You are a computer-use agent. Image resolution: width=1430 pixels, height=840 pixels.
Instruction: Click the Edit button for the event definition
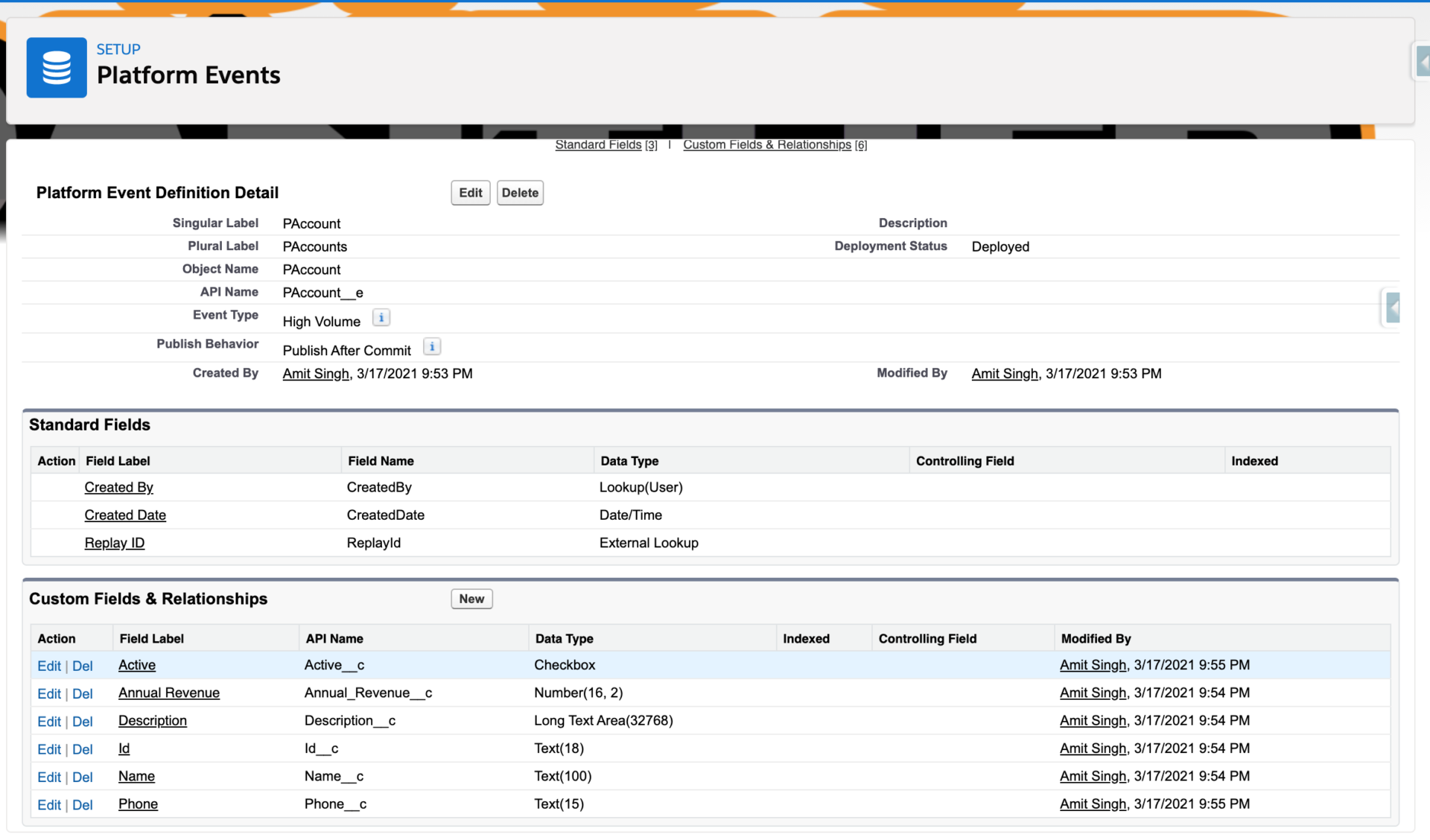tap(470, 192)
